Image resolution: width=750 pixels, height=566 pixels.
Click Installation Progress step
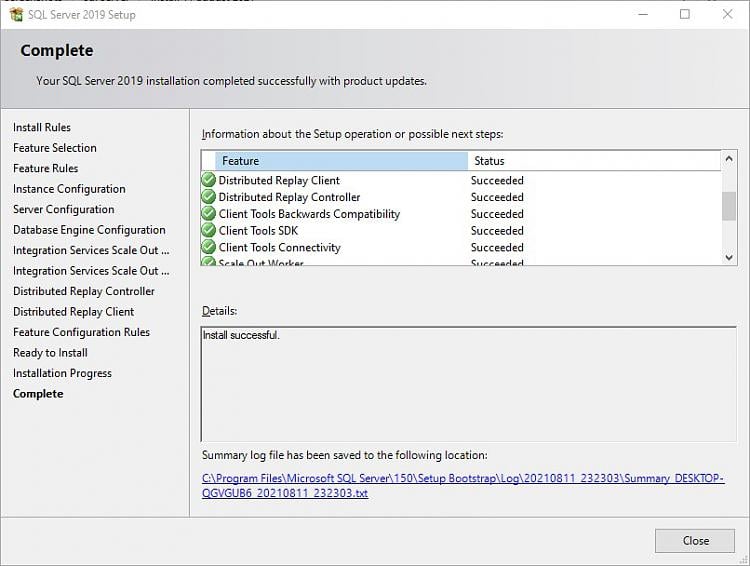click(62, 373)
